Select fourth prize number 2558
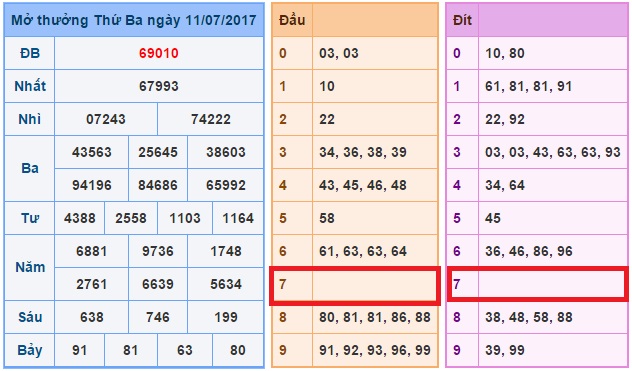 click(x=131, y=219)
